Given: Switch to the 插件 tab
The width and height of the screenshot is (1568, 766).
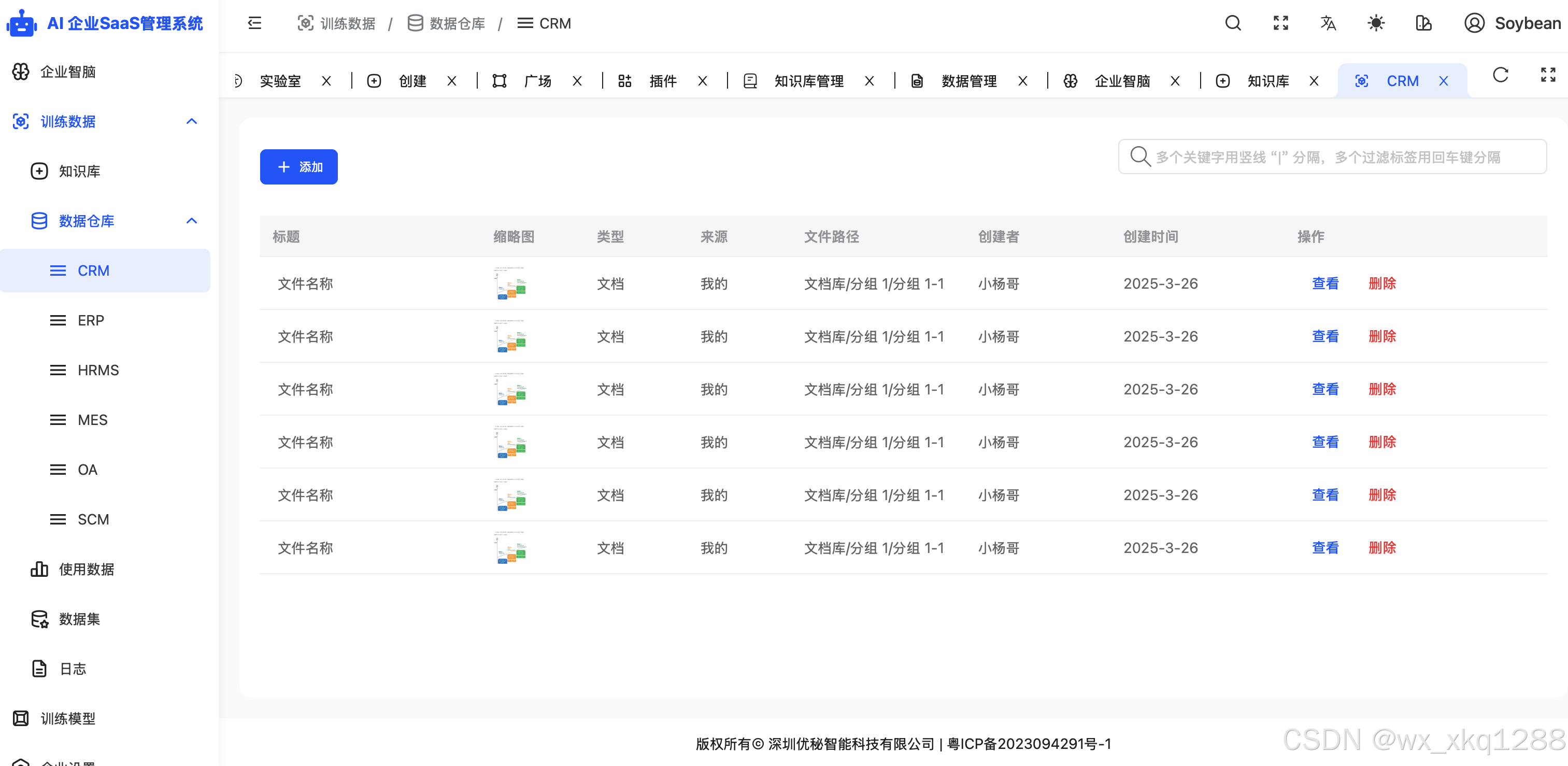Looking at the screenshot, I should [662, 81].
